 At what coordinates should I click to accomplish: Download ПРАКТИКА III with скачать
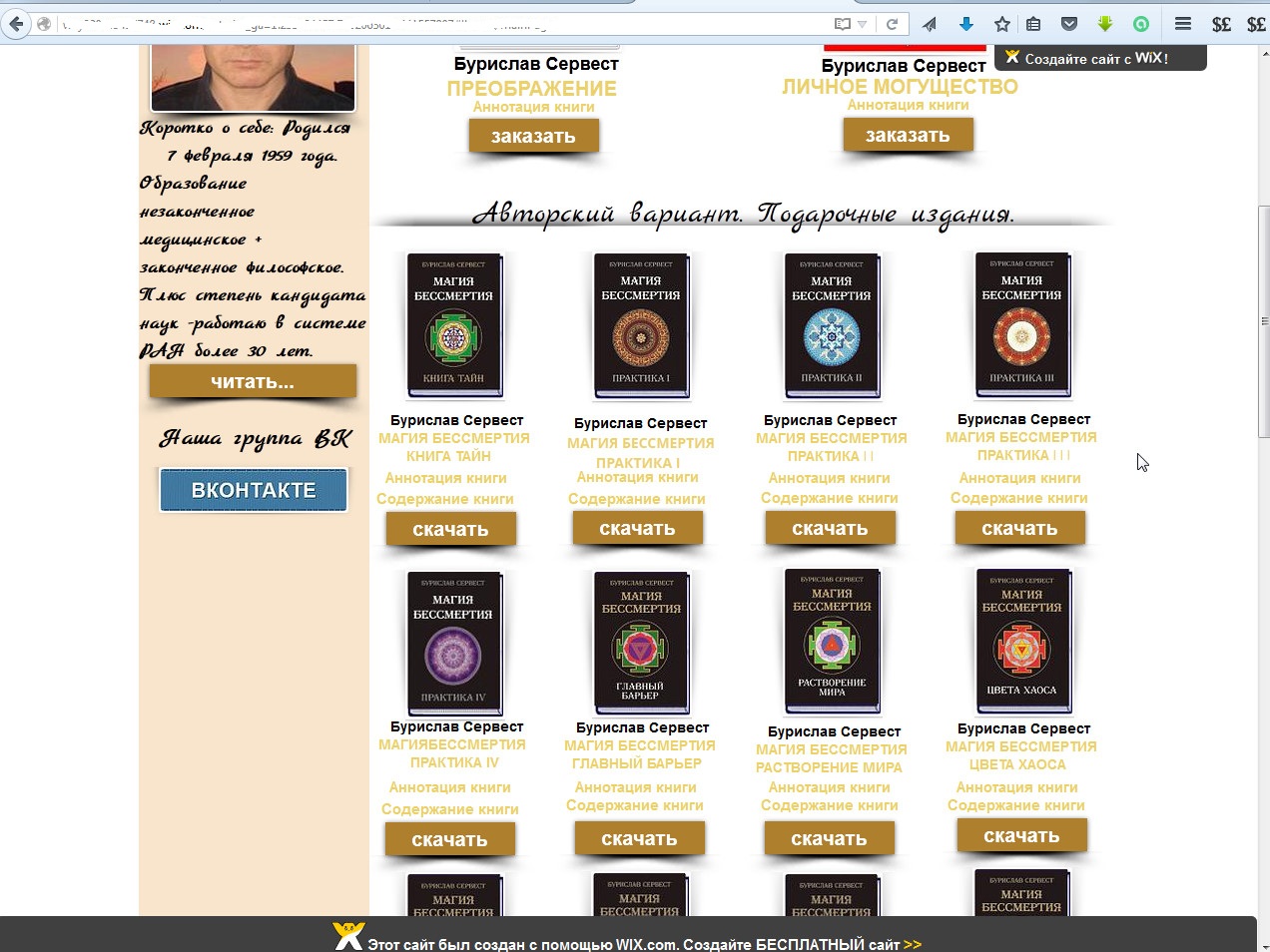point(1019,529)
